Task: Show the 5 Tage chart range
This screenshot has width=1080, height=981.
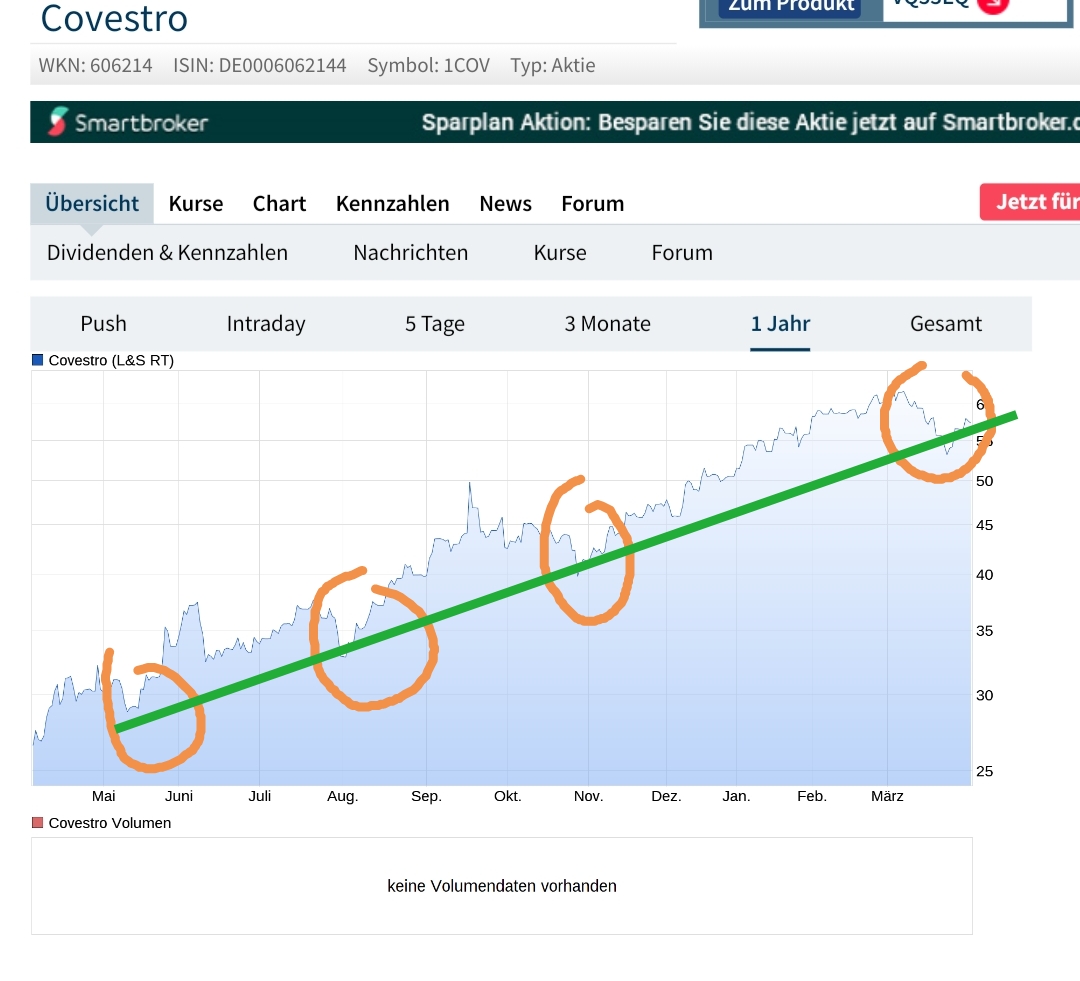Action: click(435, 324)
